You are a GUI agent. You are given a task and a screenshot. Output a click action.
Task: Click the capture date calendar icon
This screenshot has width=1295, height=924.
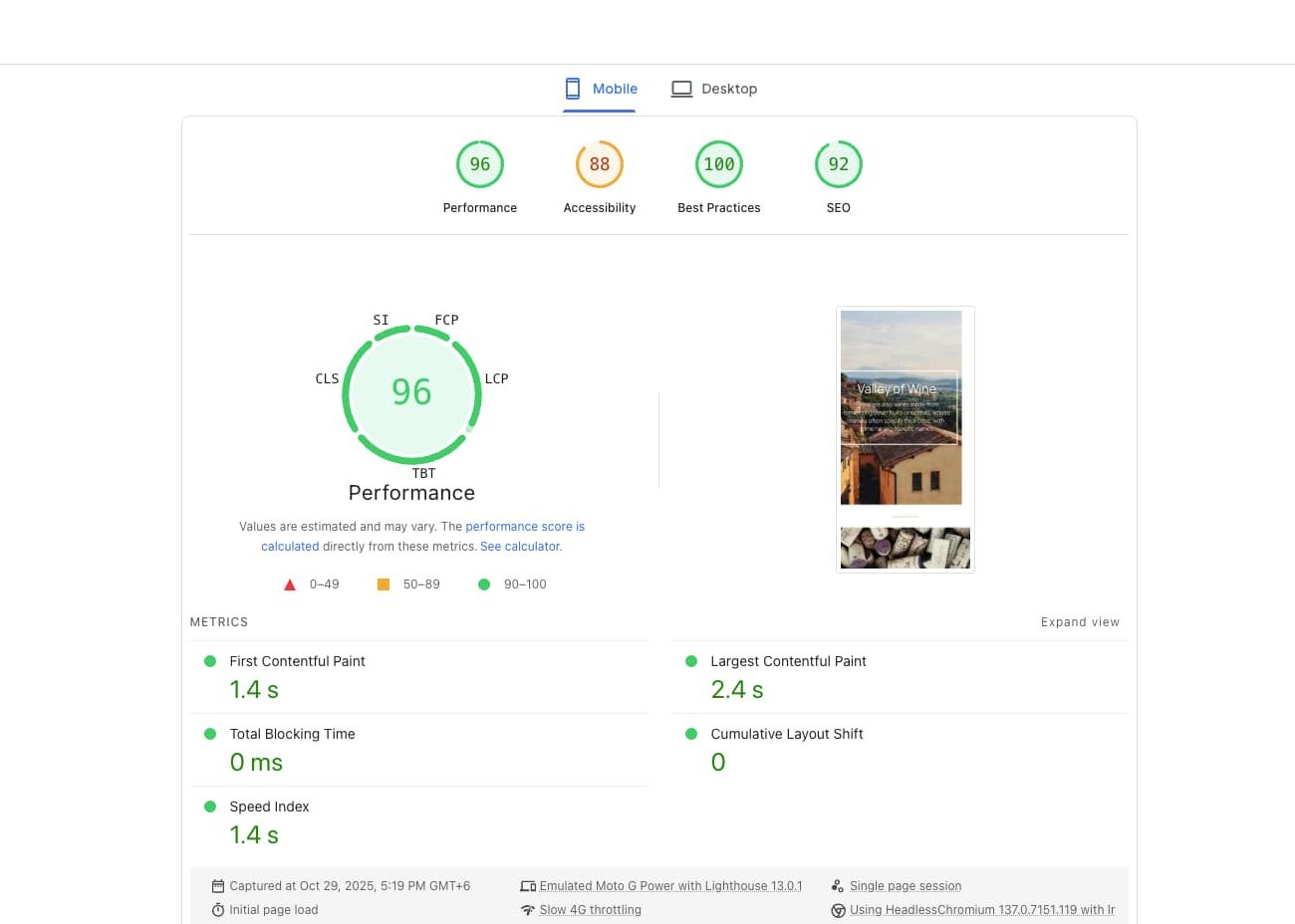[218, 885]
